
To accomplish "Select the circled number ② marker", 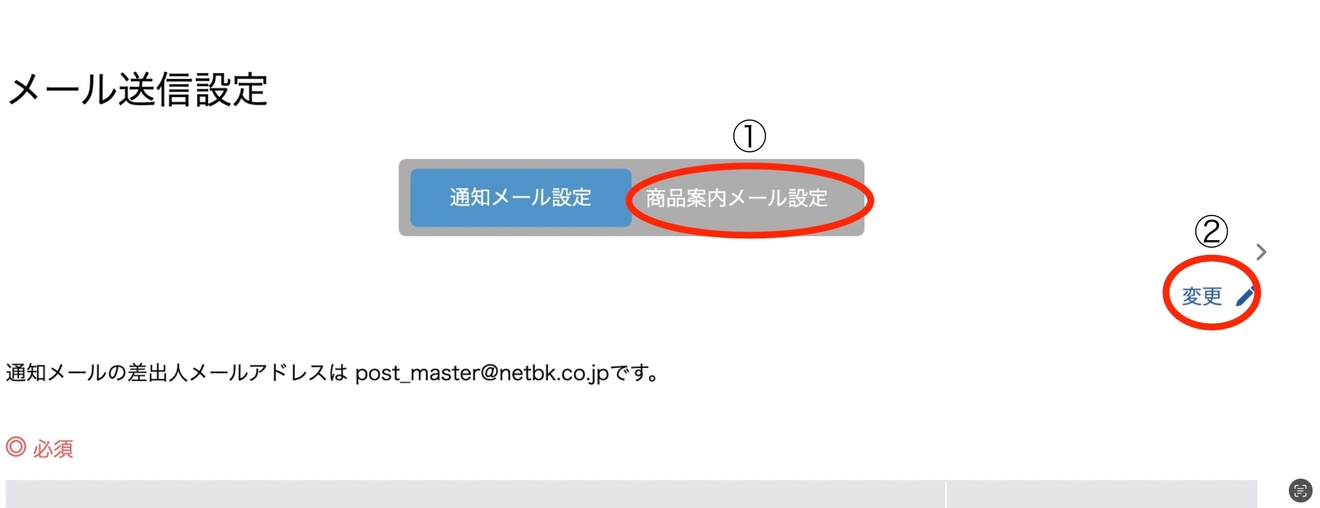I will [1211, 232].
